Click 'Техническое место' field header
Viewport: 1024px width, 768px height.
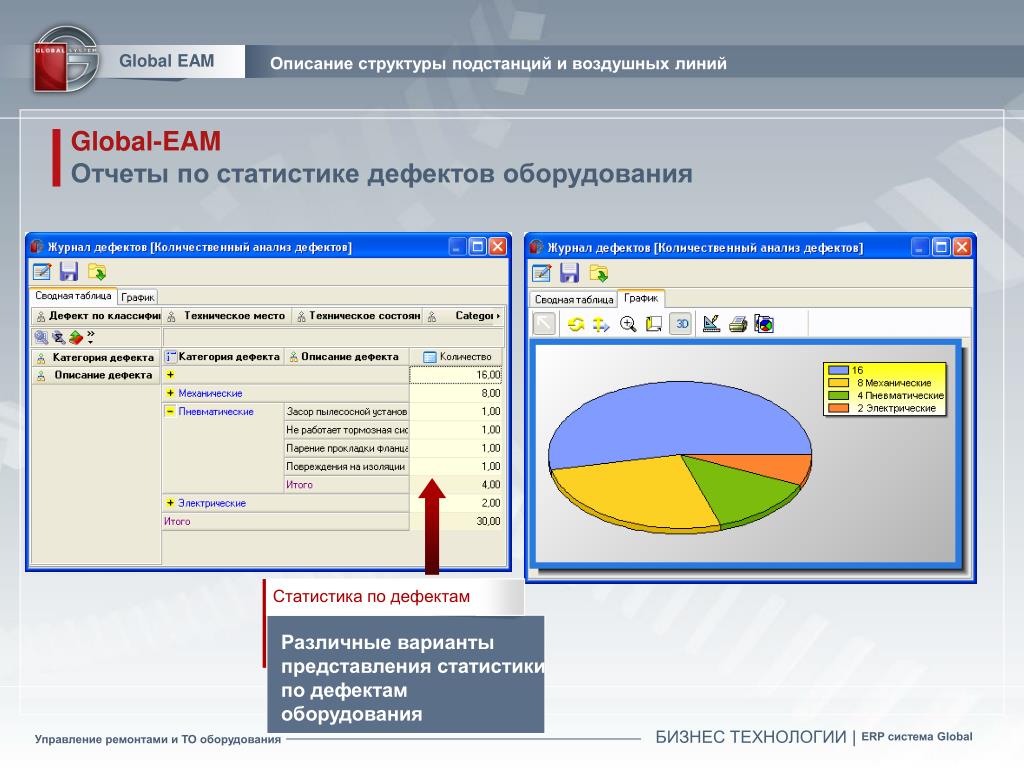(228, 316)
